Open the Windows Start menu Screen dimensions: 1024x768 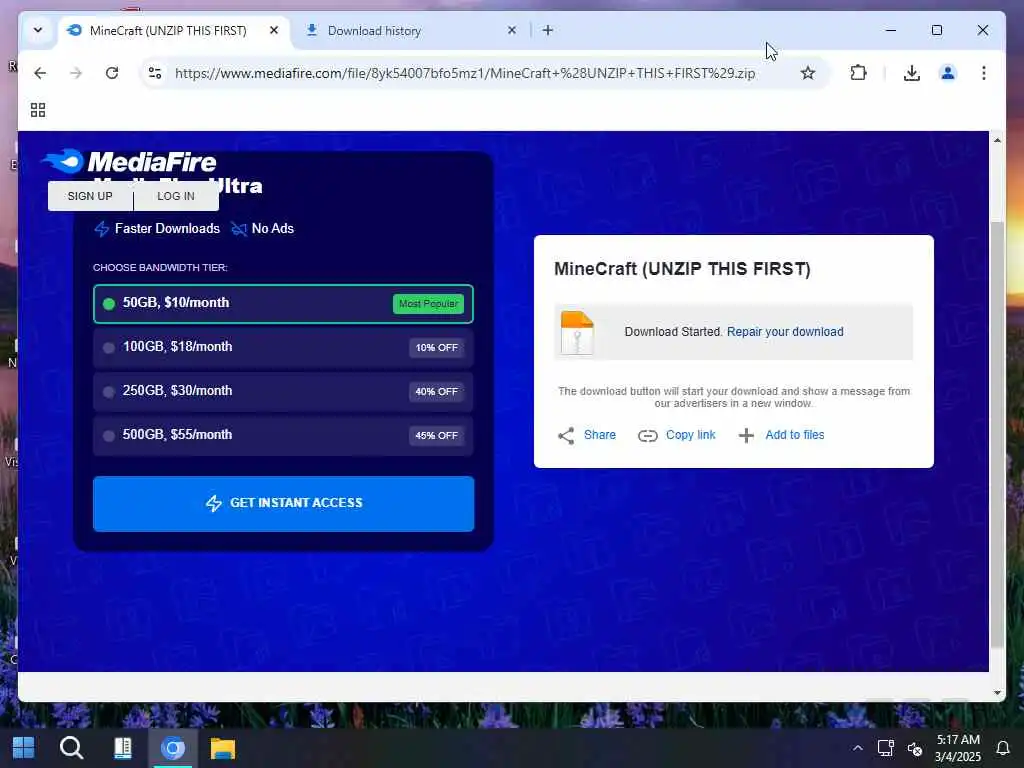24,748
